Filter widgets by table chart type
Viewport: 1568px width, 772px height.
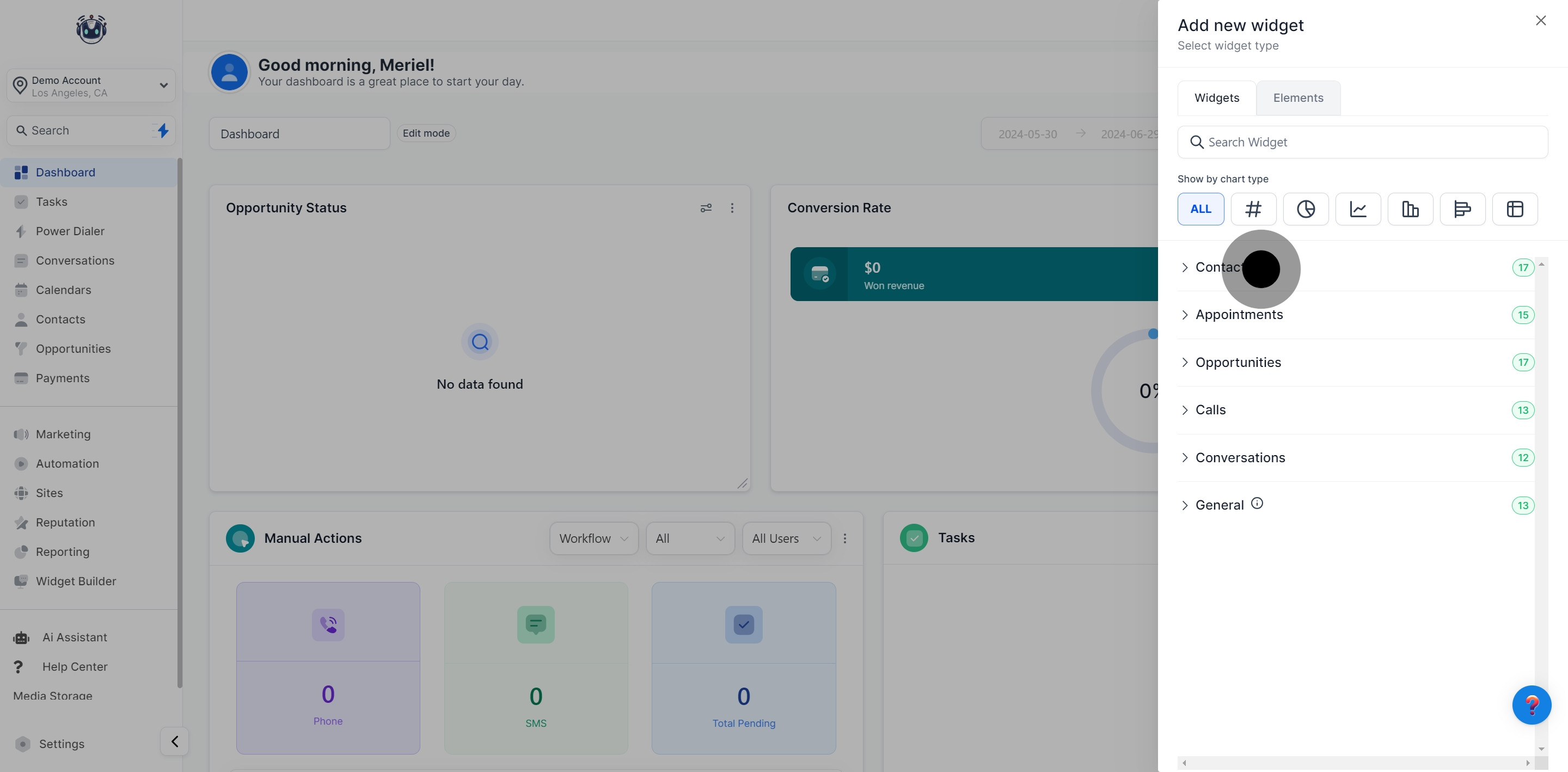(1515, 209)
